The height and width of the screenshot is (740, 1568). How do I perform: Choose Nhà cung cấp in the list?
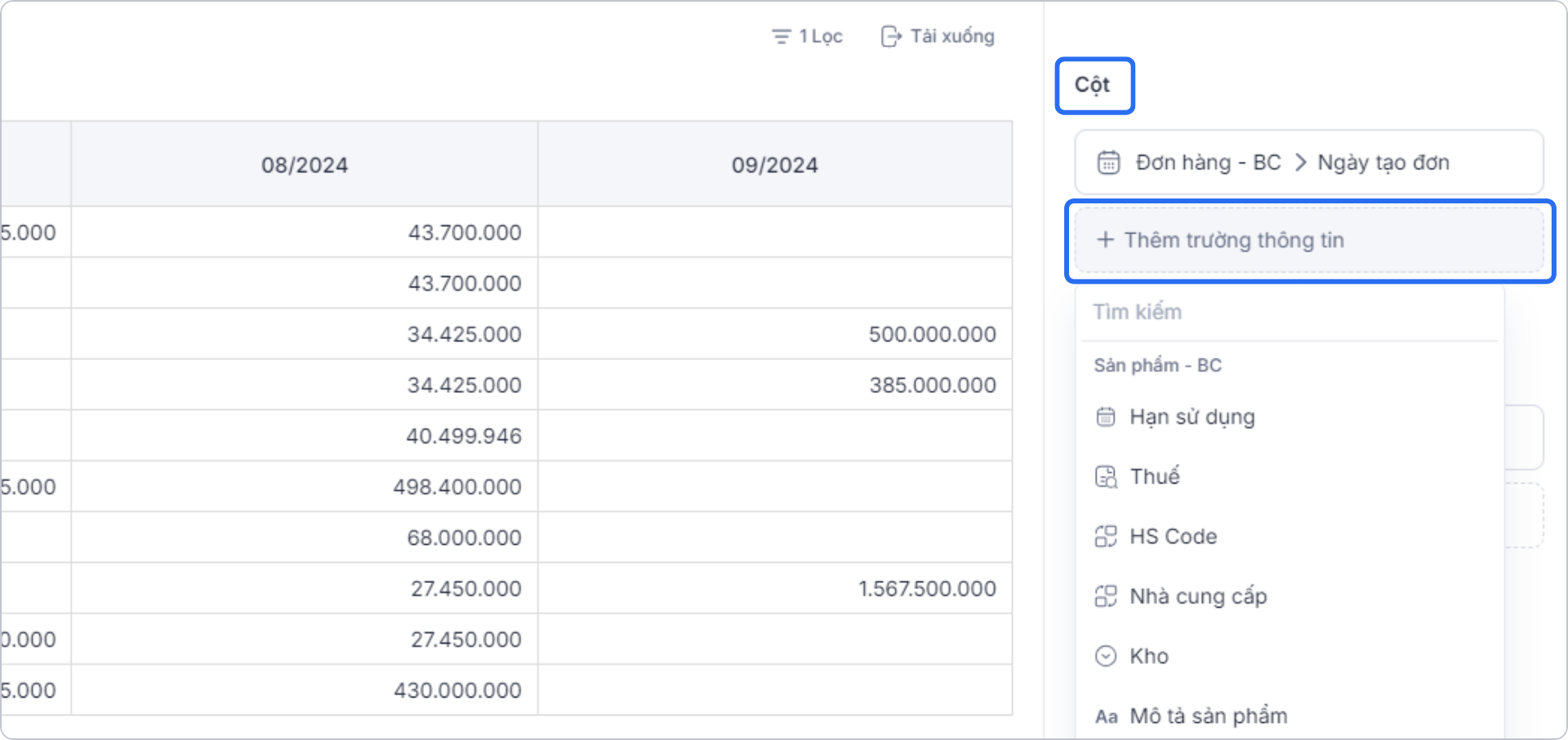pyautogui.click(x=1290, y=596)
